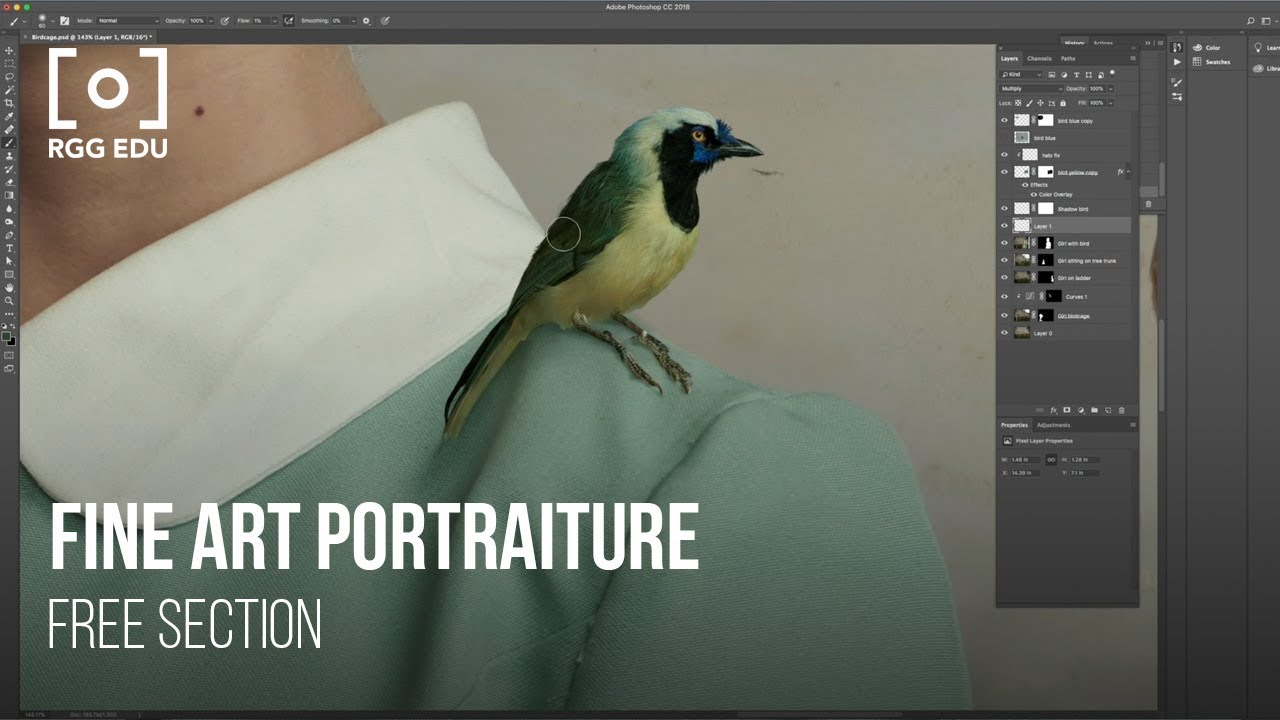The image size is (1280, 720).
Task: Select the Magic Wand tool
Action: pos(10,89)
